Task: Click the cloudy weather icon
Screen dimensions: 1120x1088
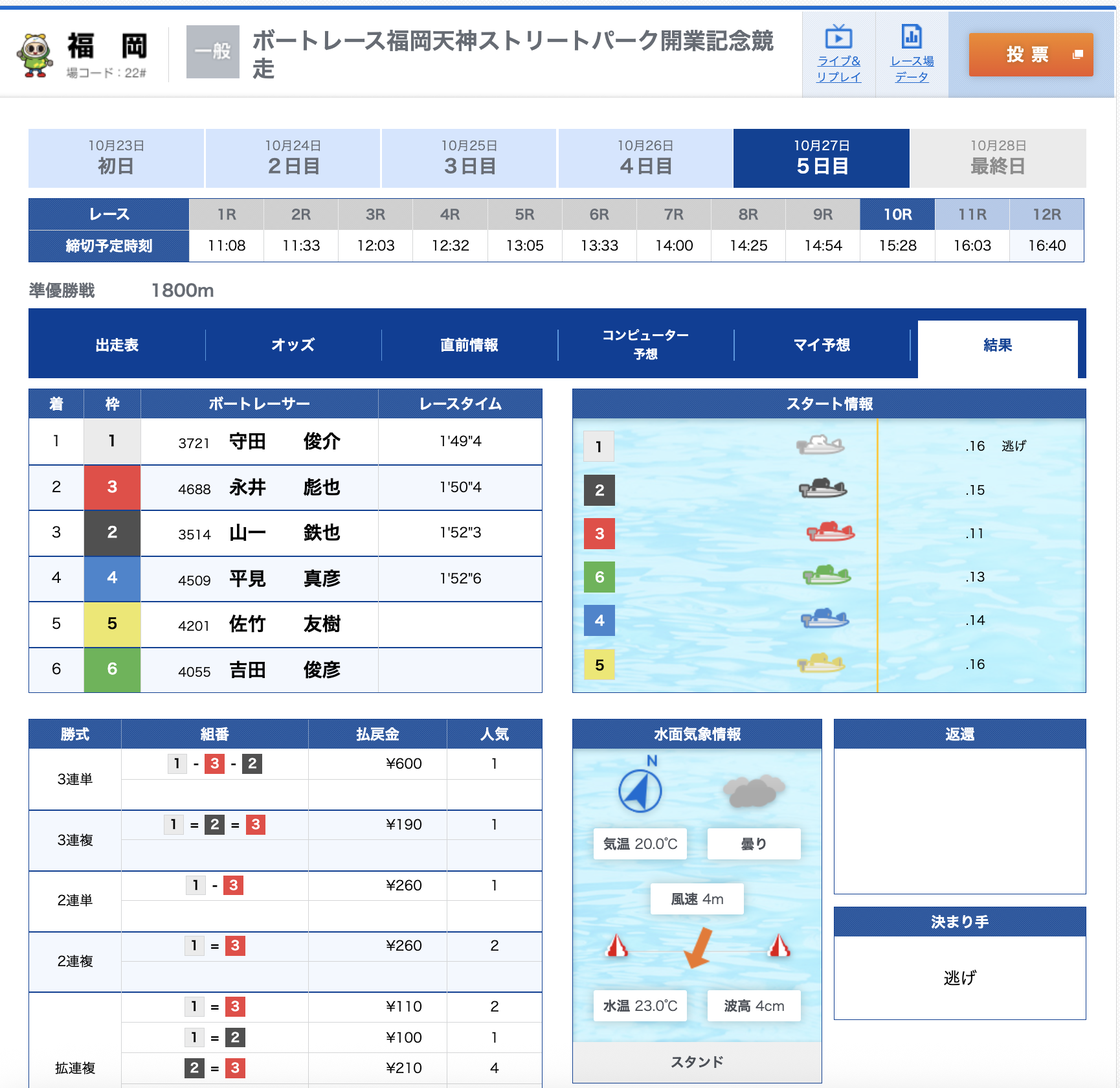Action: (754, 791)
